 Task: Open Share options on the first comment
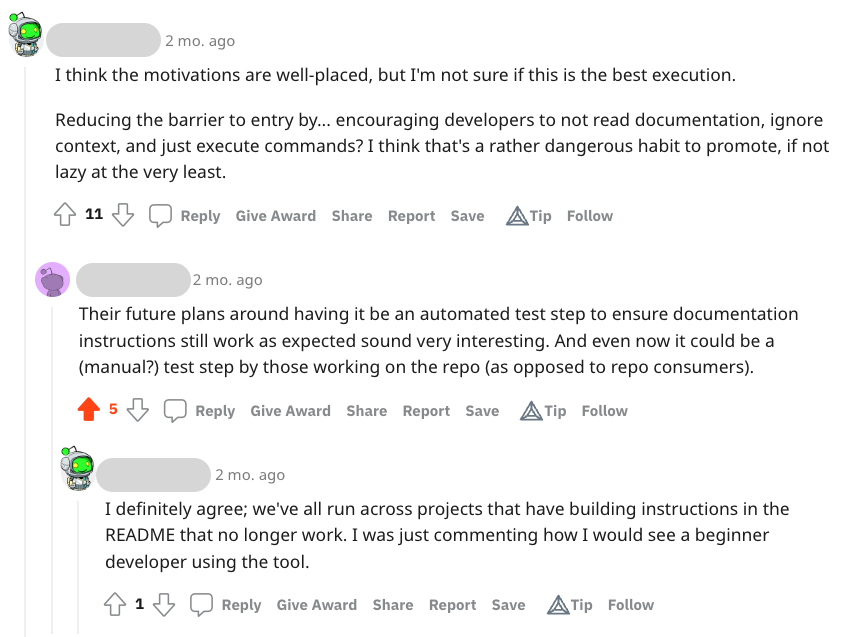352,215
